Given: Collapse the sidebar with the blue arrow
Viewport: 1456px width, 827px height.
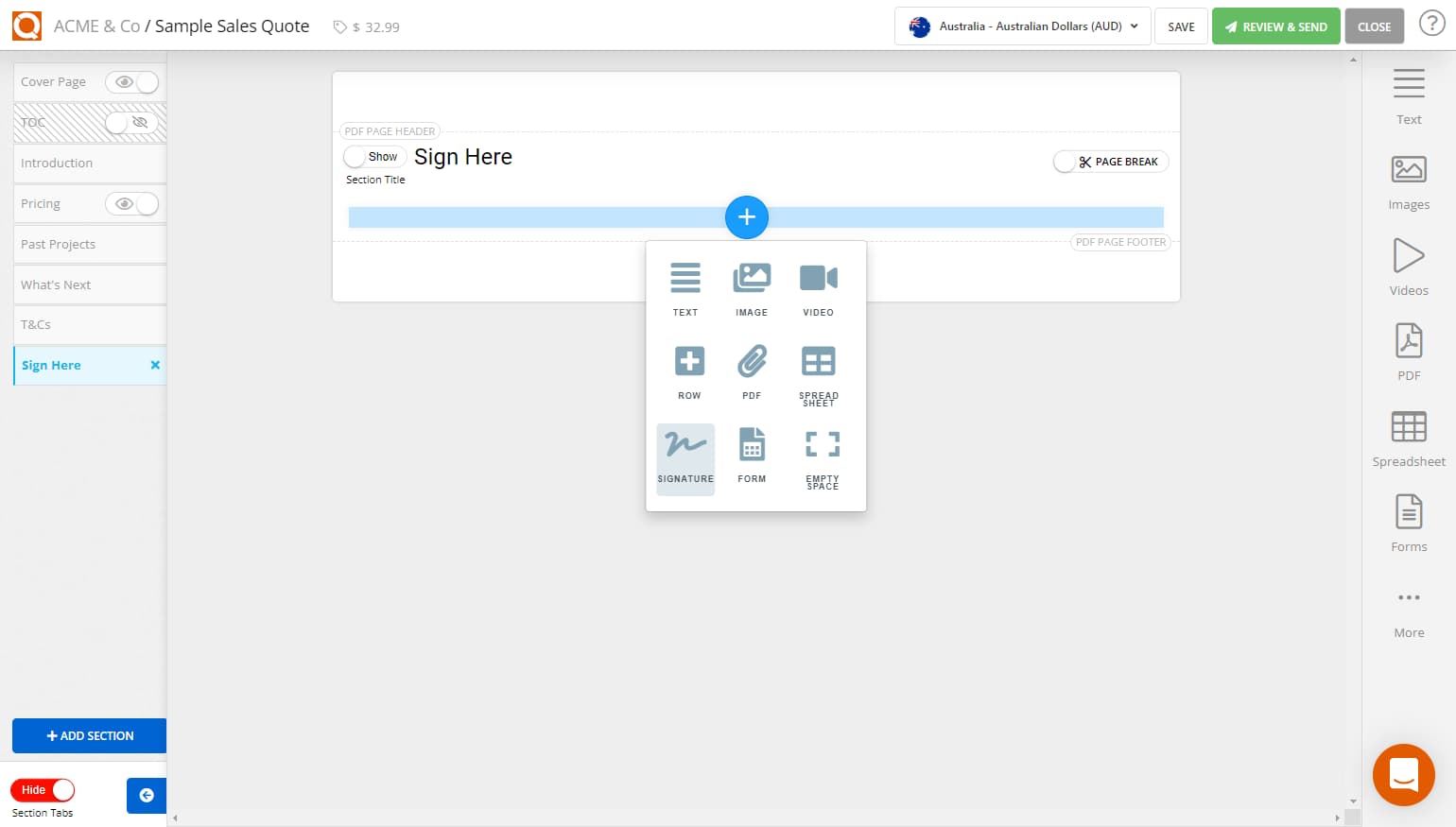Looking at the screenshot, I should [x=147, y=796].
